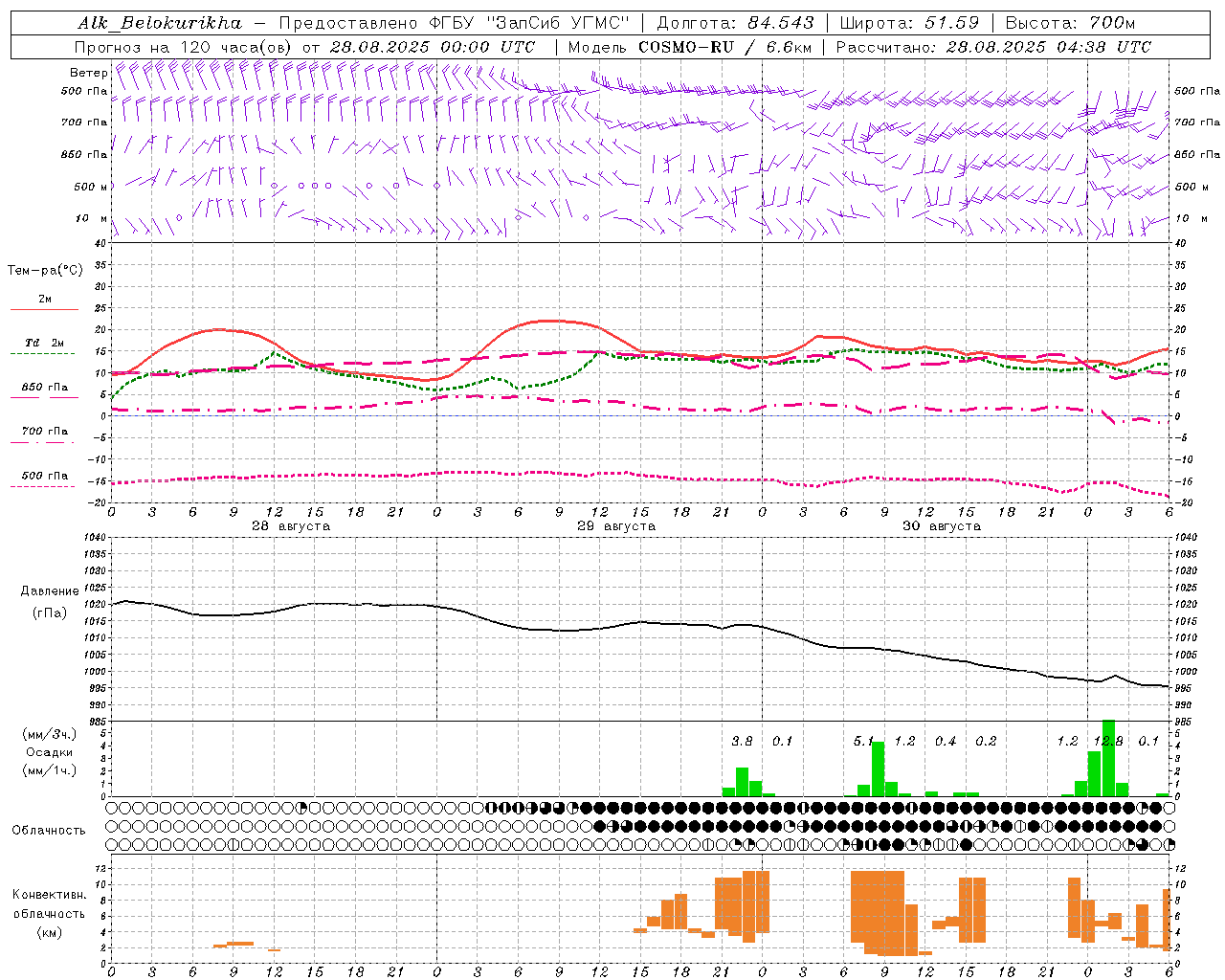Click the red line sample under the 2м legend
Image resolution: width=1225 pixels, height=980 pixels.
44,309
